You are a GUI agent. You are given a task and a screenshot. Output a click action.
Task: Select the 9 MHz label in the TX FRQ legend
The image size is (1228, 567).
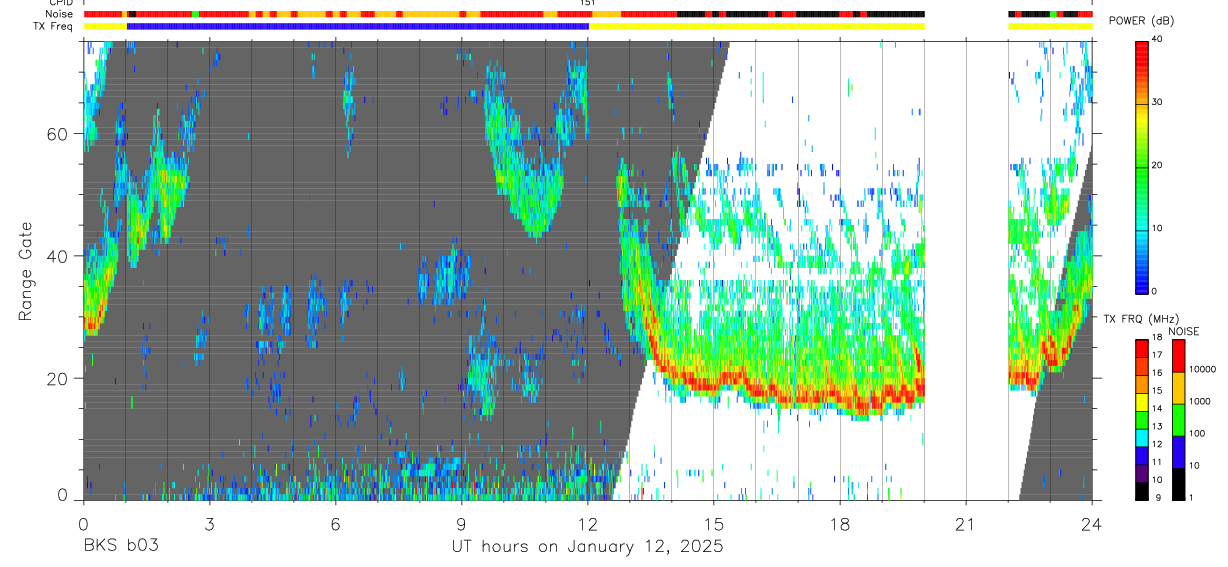1158,497
